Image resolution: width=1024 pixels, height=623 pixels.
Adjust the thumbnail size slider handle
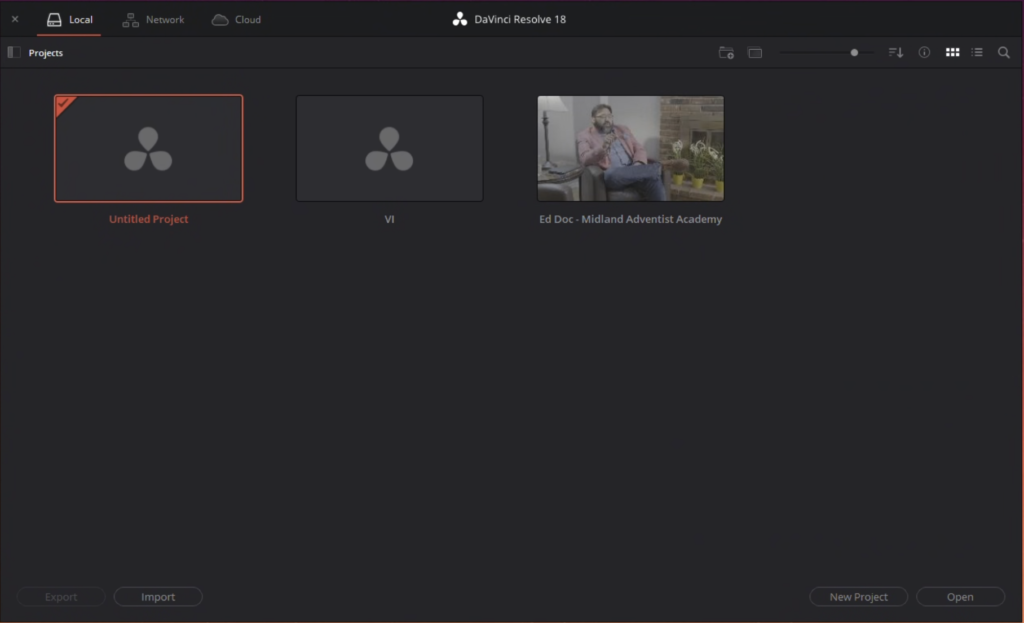pyautogui.click(x=854, y=52)
